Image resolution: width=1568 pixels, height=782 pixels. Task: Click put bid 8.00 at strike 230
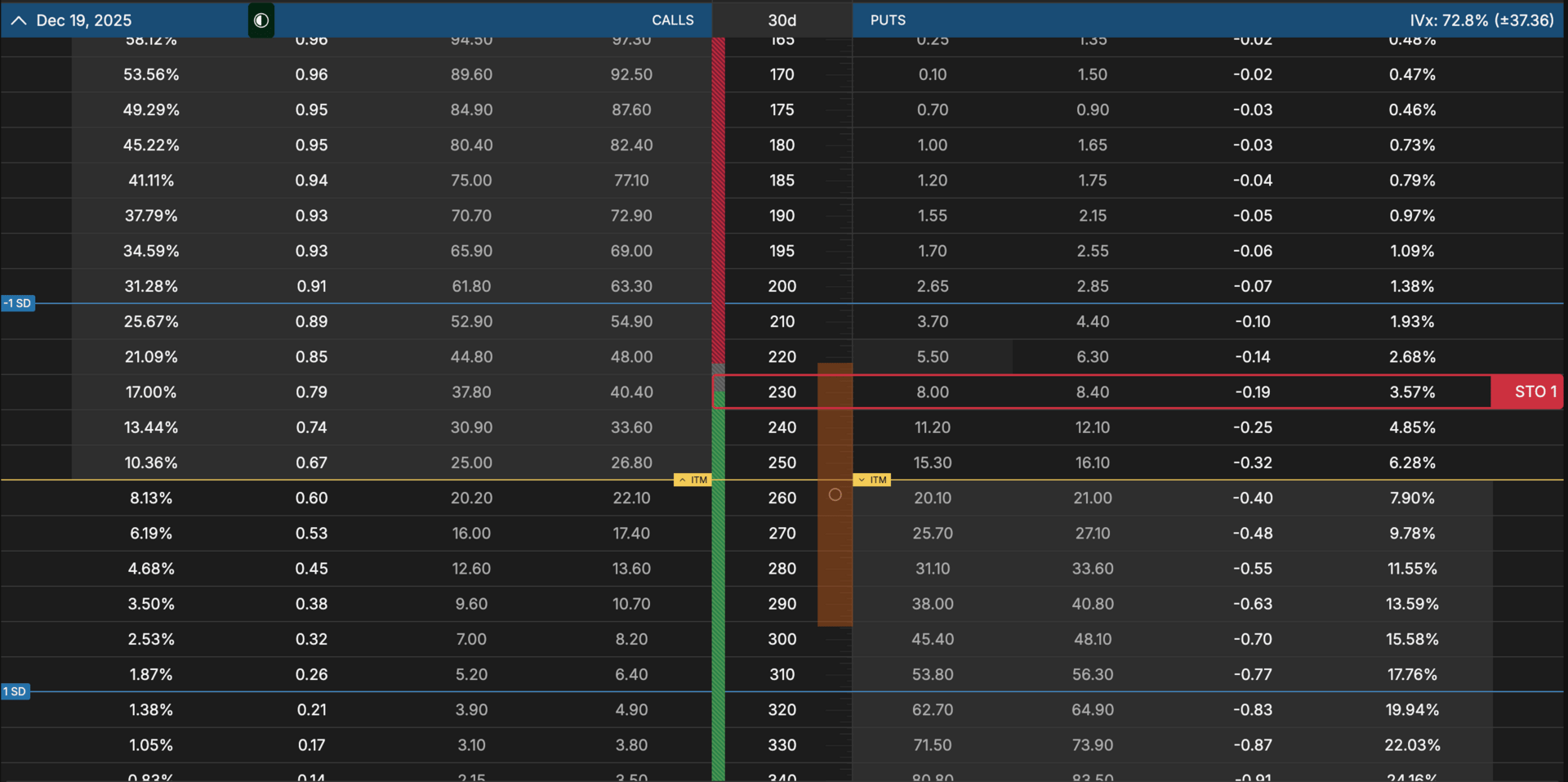tap(933, 392)
